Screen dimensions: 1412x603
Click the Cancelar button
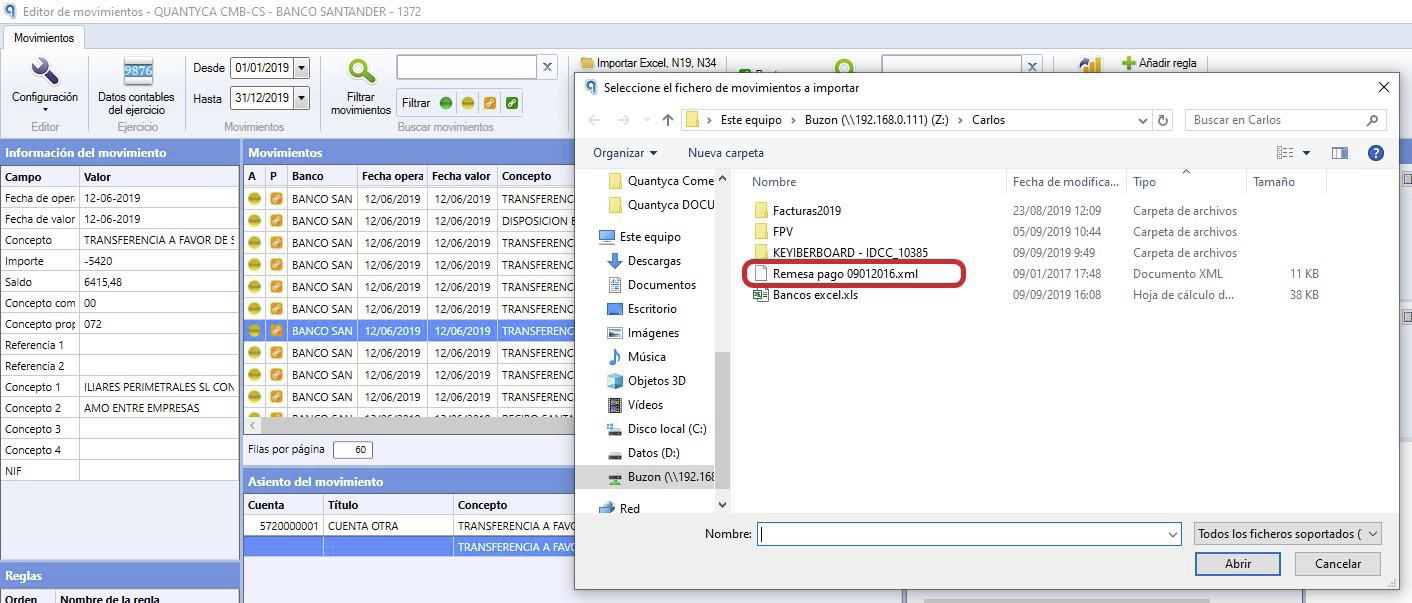point(1338,564)
